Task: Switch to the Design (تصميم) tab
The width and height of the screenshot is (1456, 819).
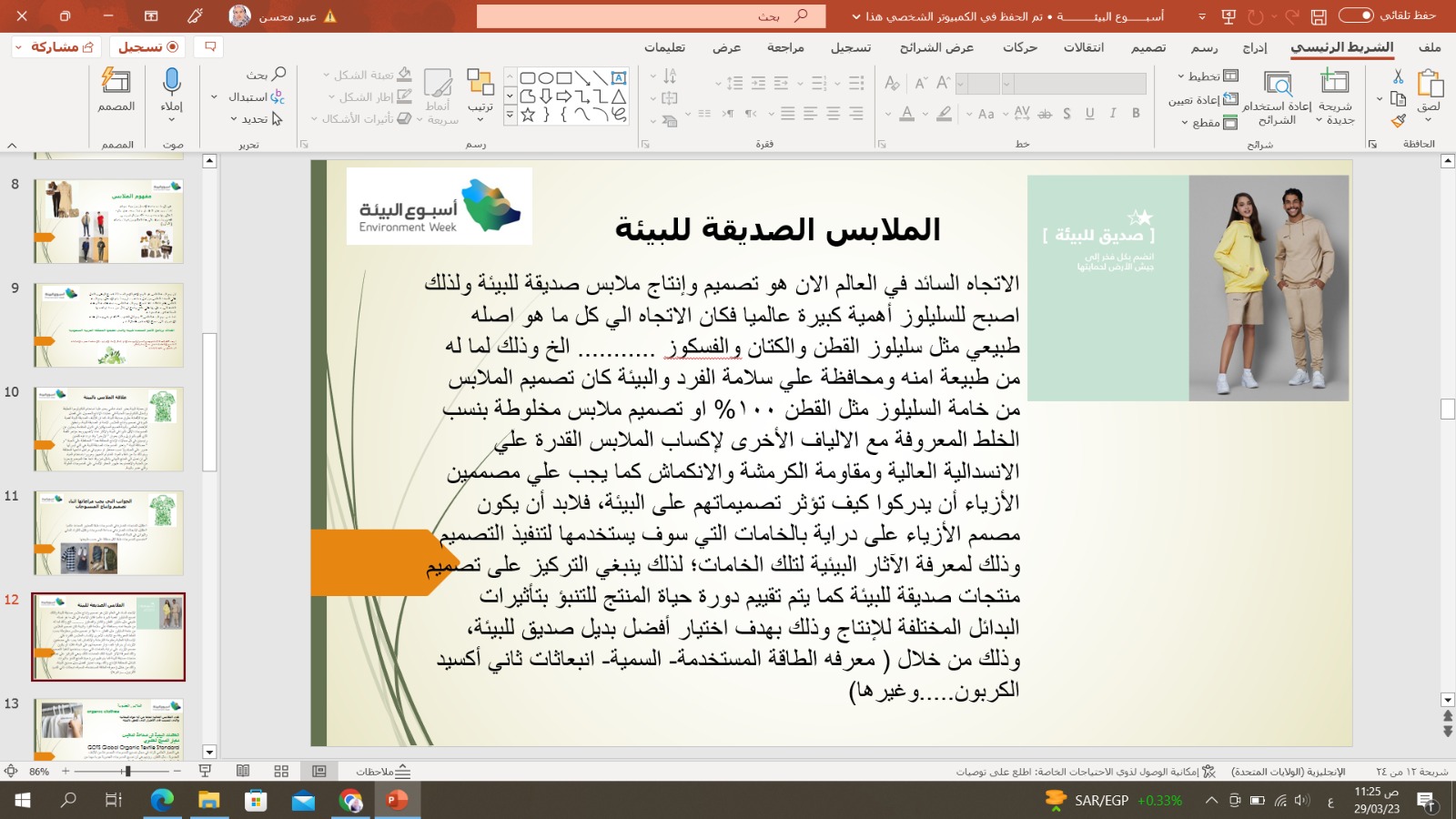Action: pos(1148,47)
